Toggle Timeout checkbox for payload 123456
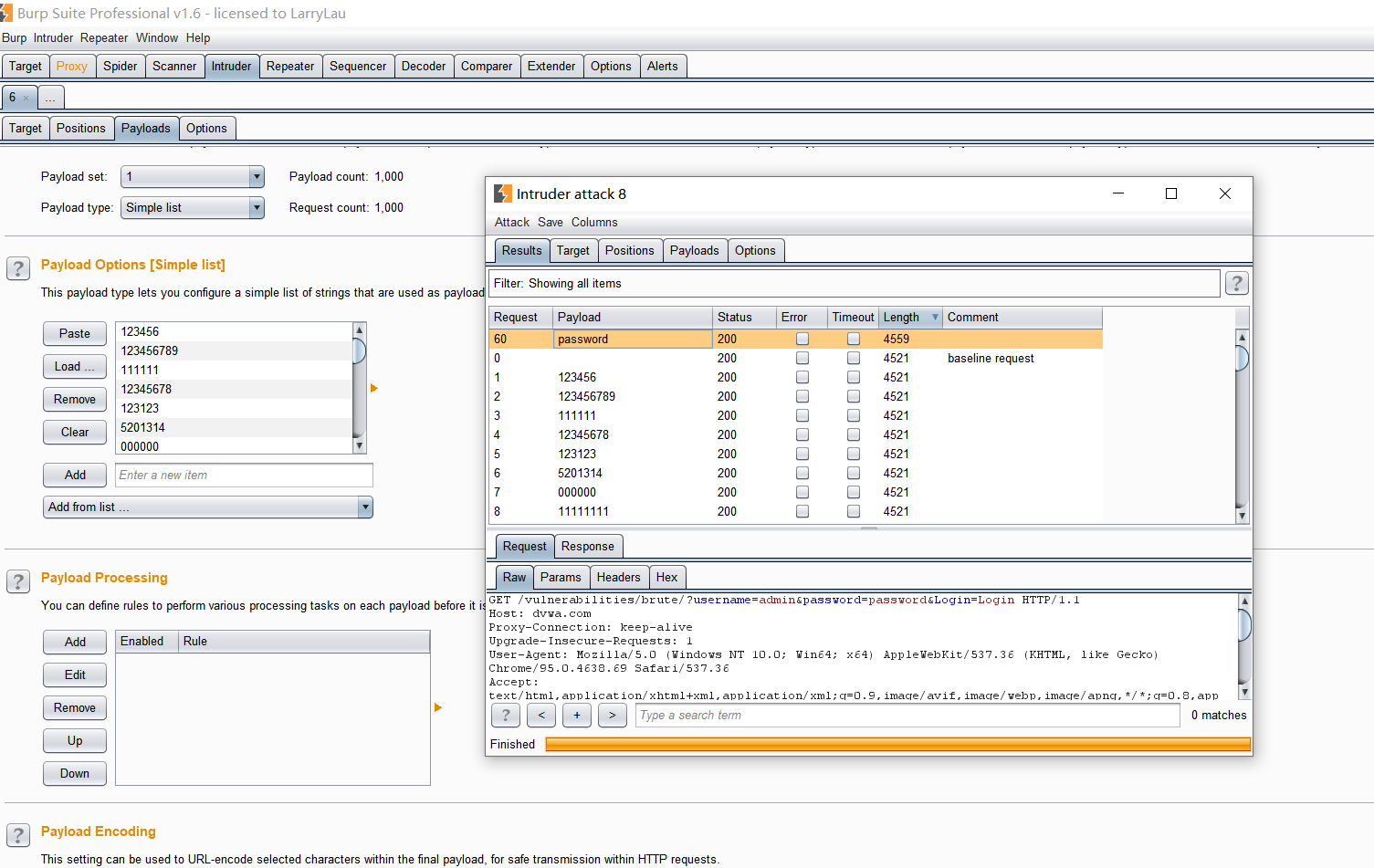The image size is (1374, 868). click(854, 377)
